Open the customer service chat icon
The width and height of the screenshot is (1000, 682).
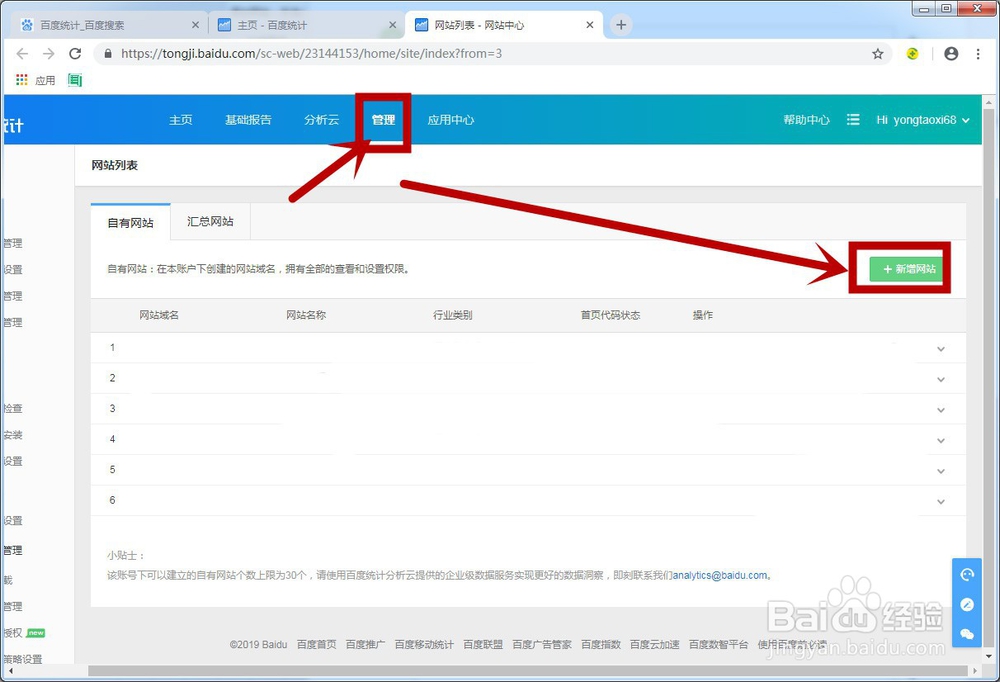(967, 574)
